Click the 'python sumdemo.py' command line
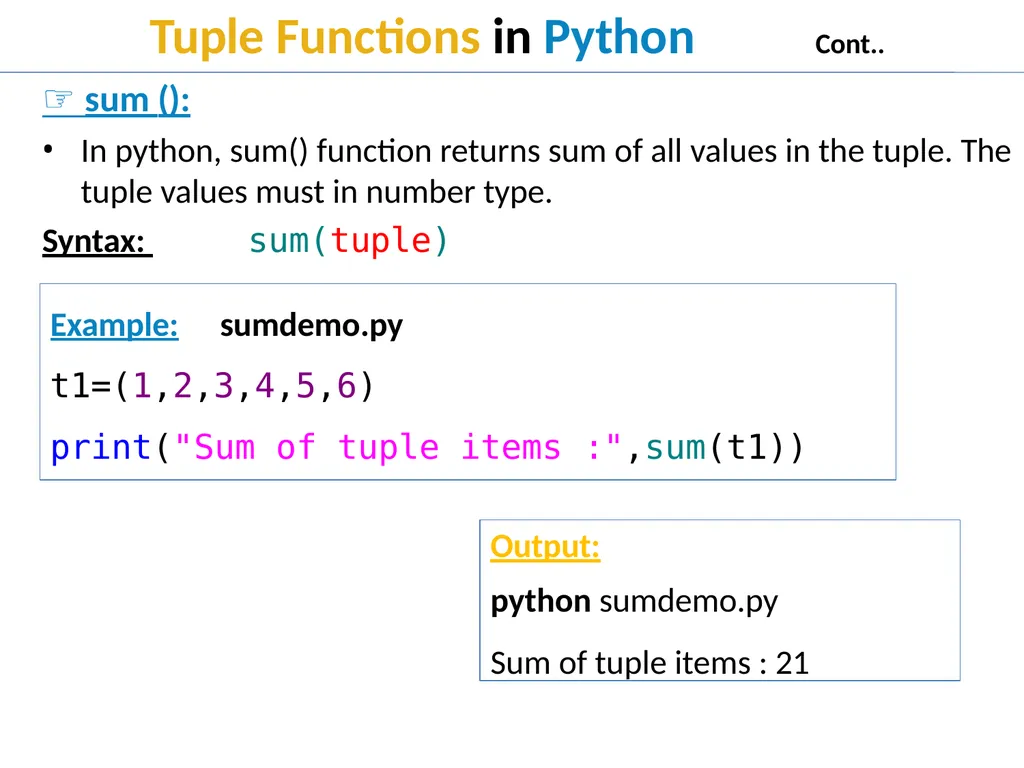Viewport: 1024px width, 768px height. [x=634, y=601]
